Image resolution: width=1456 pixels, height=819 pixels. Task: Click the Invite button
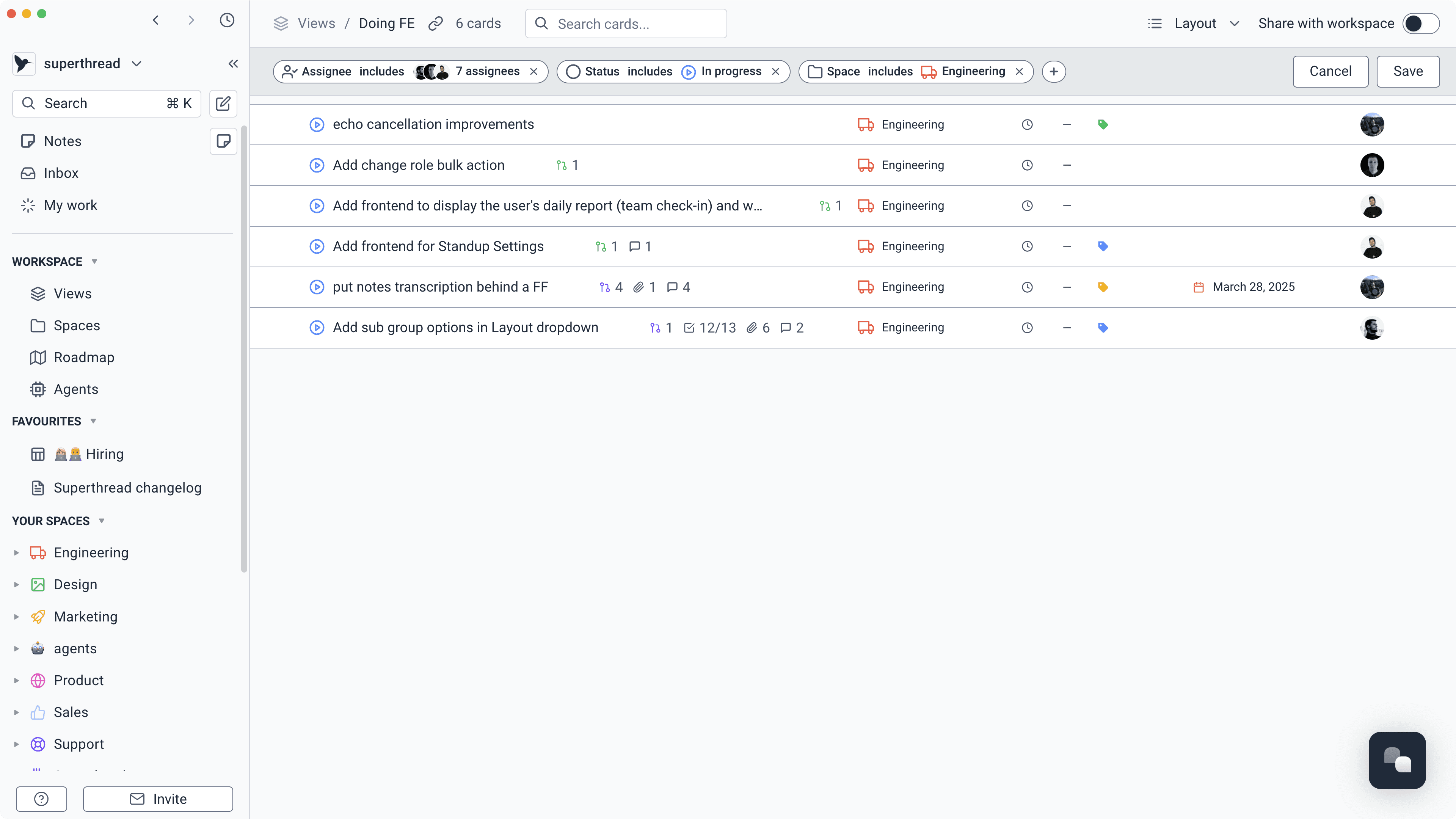158,799
